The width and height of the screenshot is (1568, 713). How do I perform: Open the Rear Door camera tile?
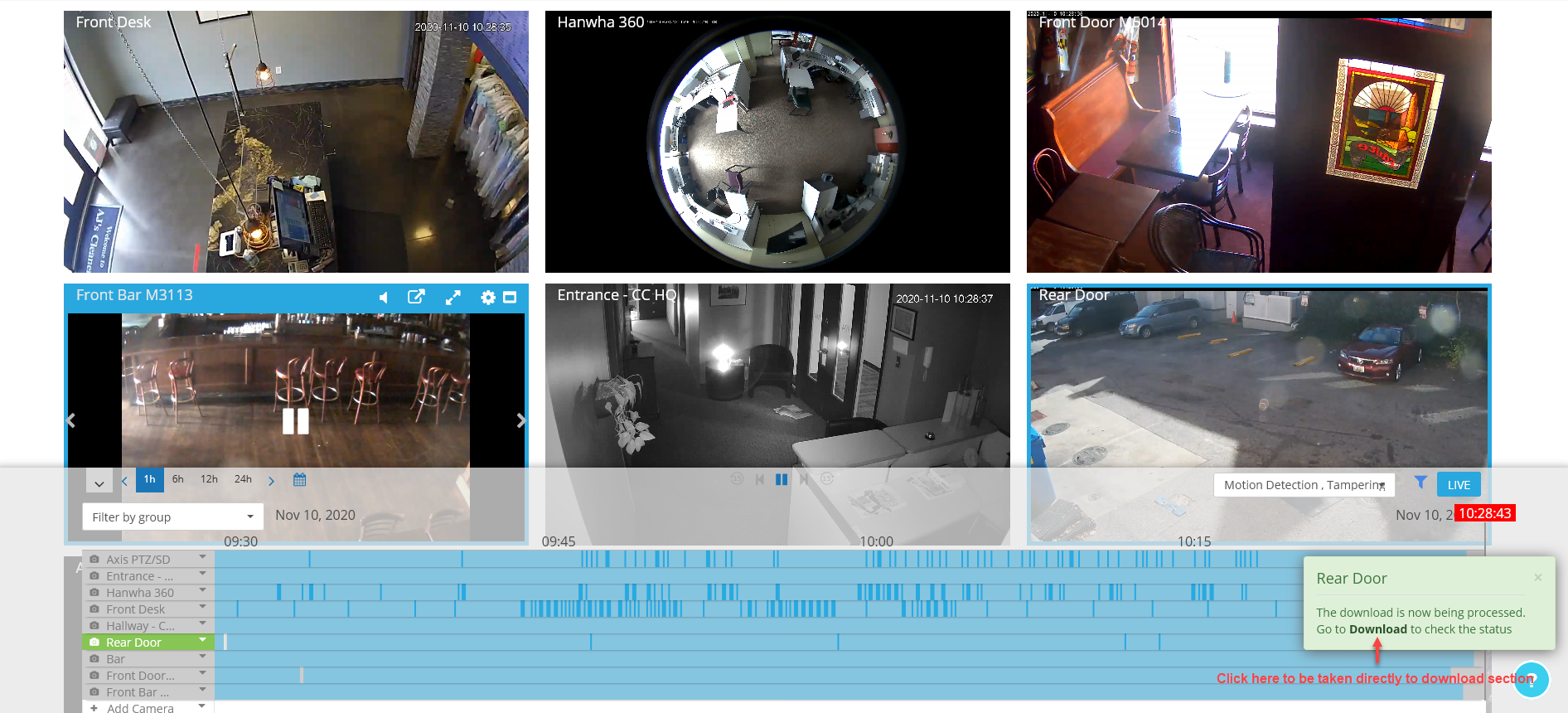coord(1259,415)
